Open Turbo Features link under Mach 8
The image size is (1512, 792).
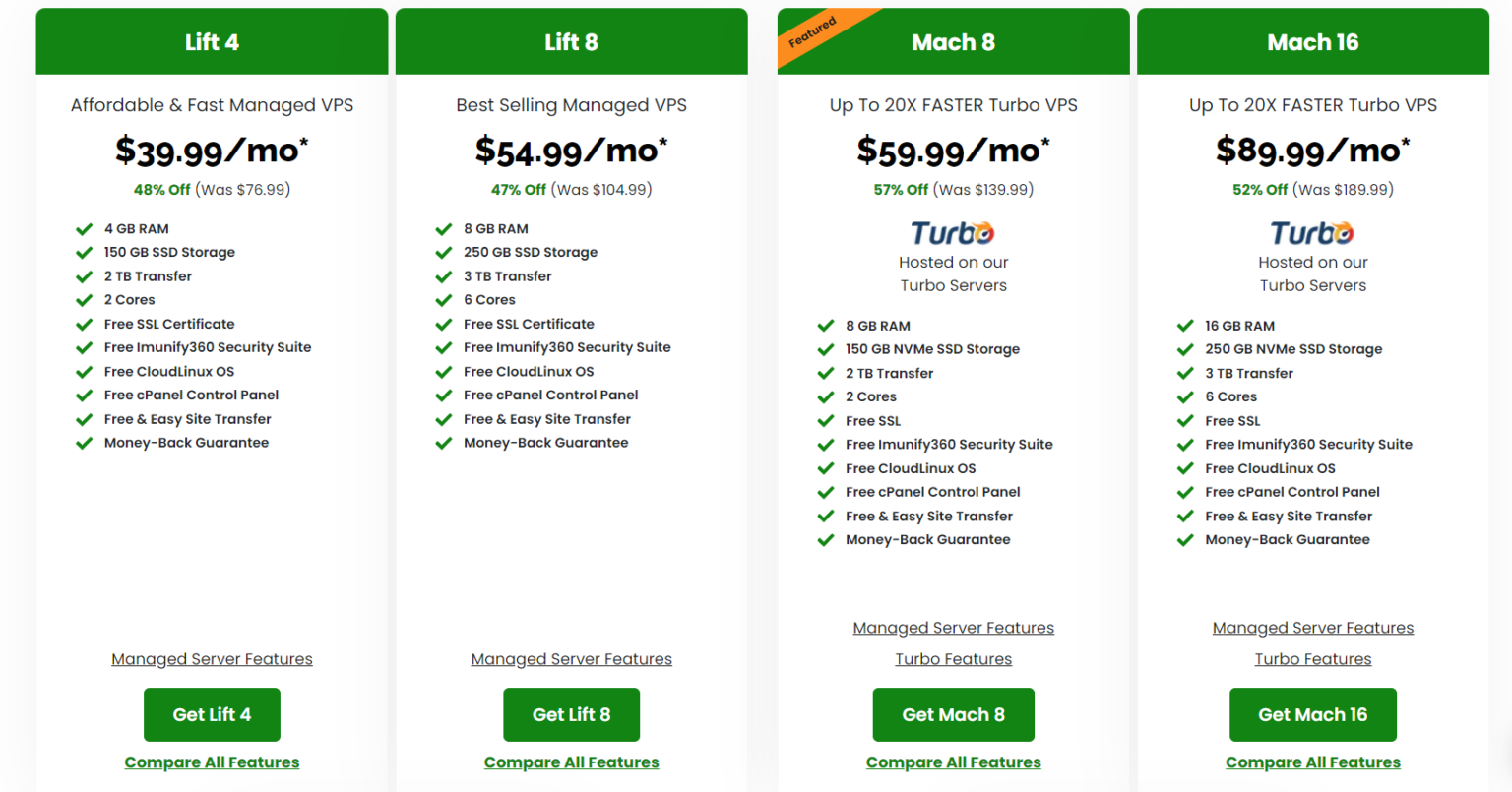click(x=953, y=659)
